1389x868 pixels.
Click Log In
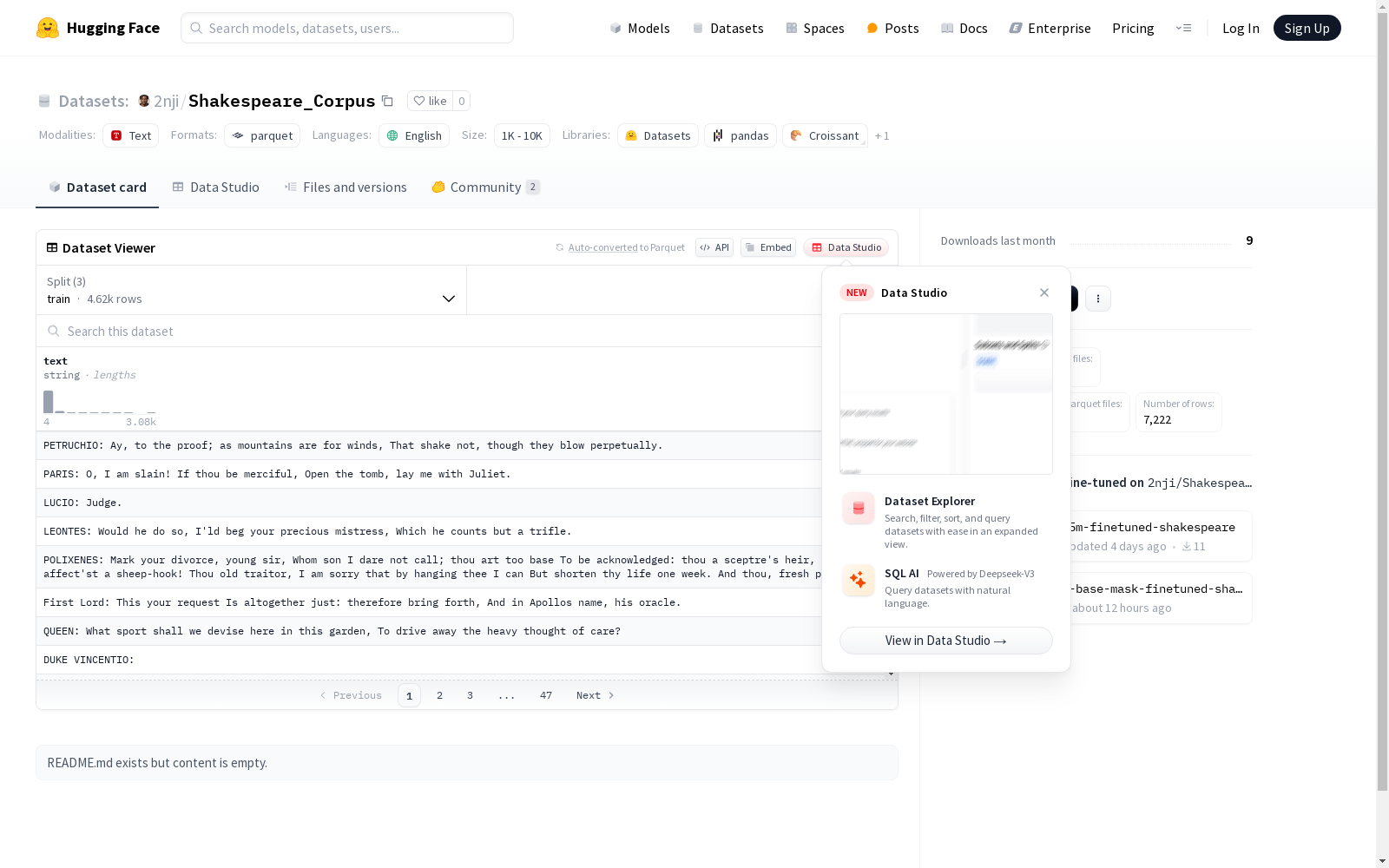(1241, 28)
